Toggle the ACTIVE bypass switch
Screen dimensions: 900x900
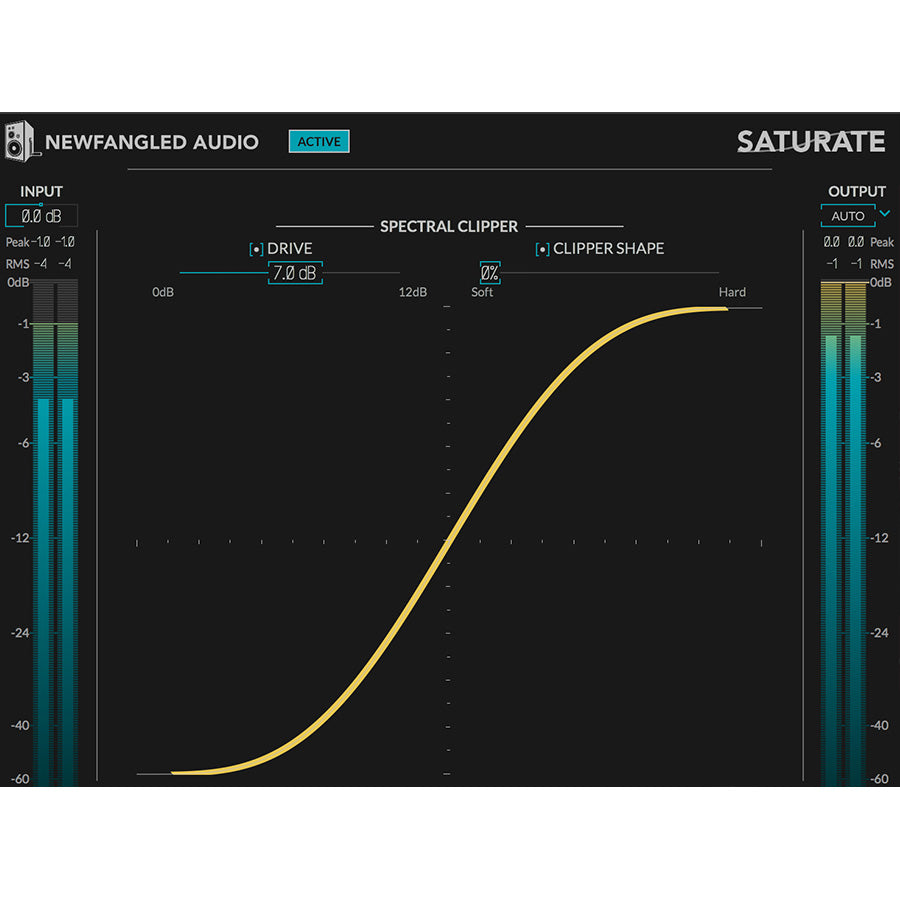(319, 141)
